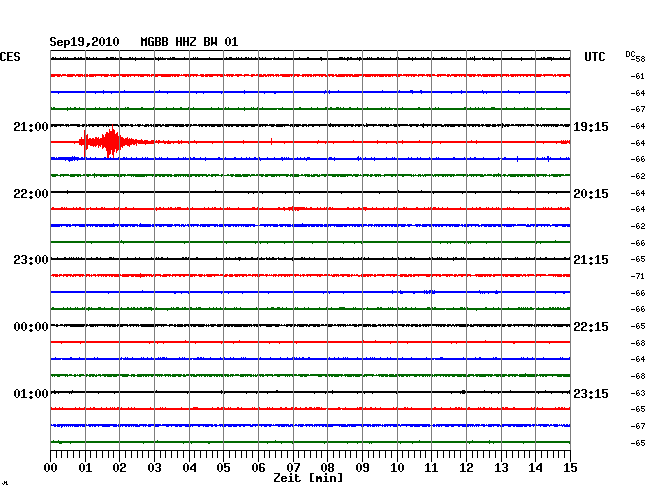Click minute tick label 00
Viewport: 650px width, 494px height.
51,468
